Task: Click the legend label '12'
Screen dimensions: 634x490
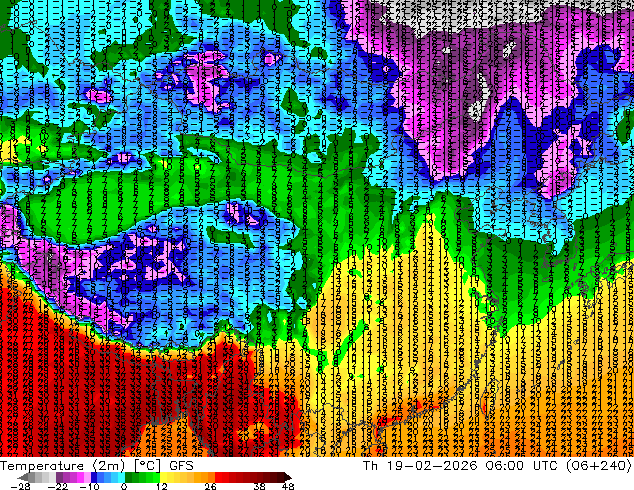Action: [162, 486]
